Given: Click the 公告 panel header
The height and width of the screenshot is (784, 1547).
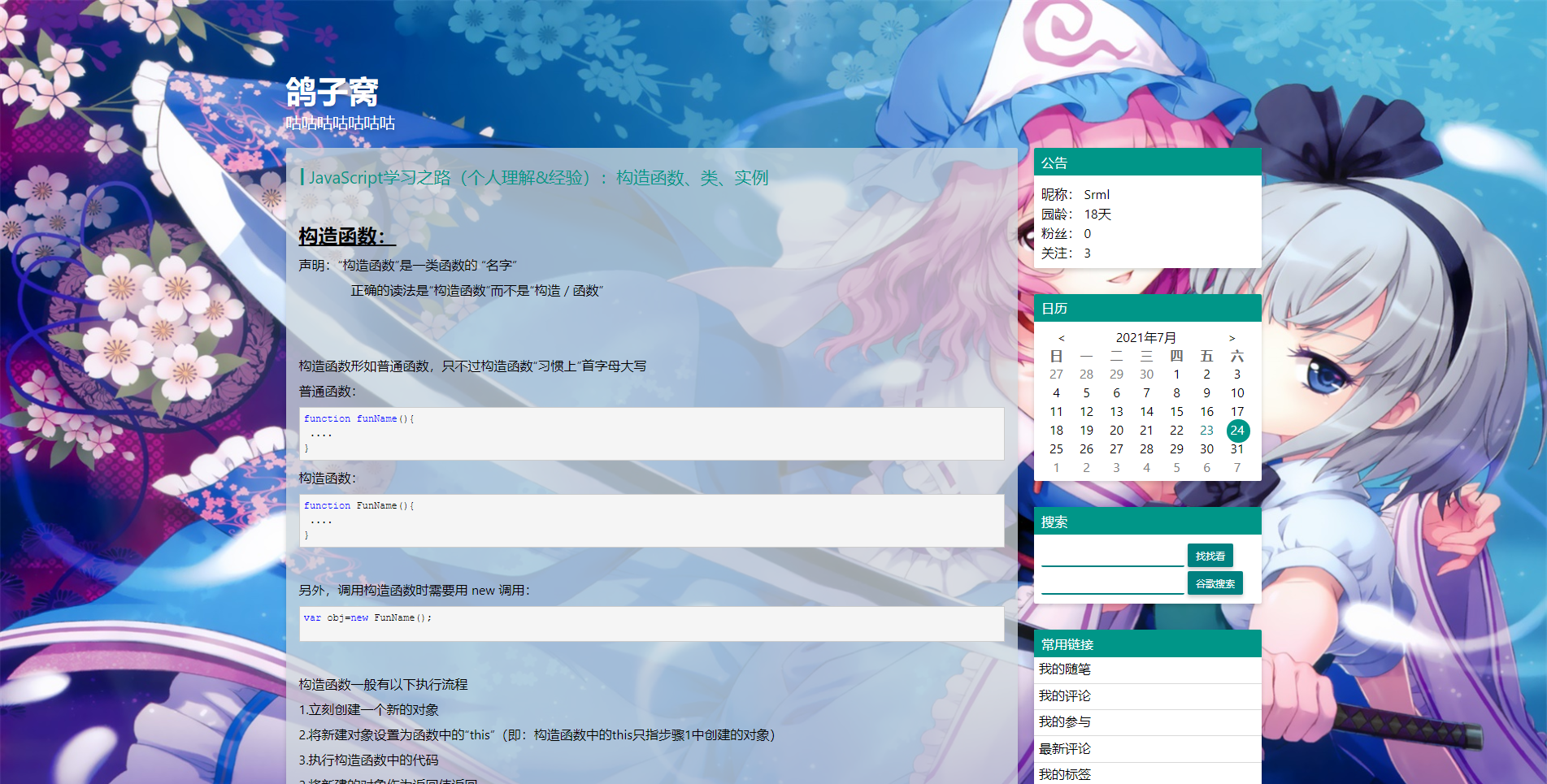Looking at the screenshot, I should (1147, 162).
